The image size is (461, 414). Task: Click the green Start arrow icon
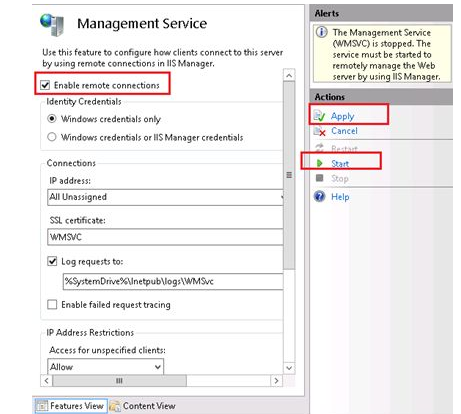pos(320,163)
